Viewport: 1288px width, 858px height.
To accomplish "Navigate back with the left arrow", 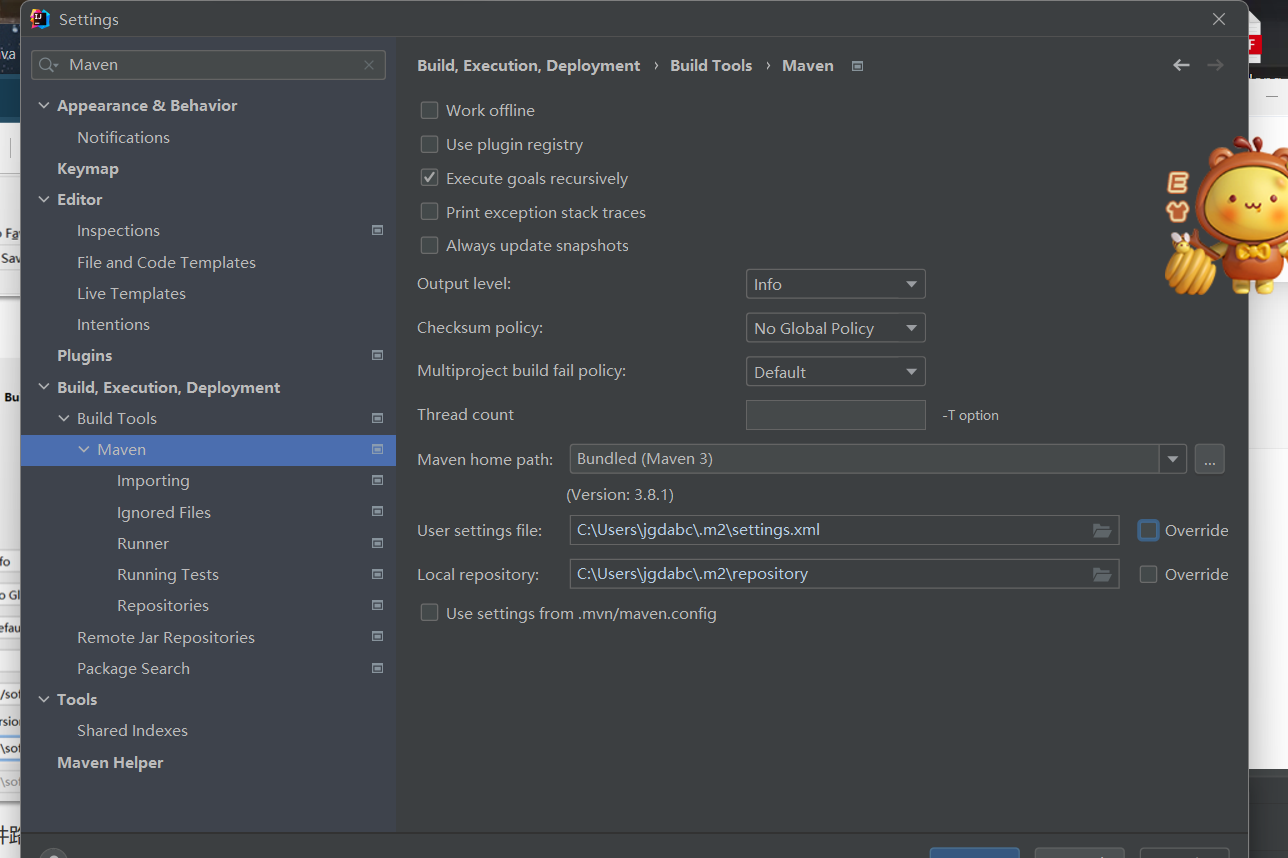I will tap(1181, 65).
